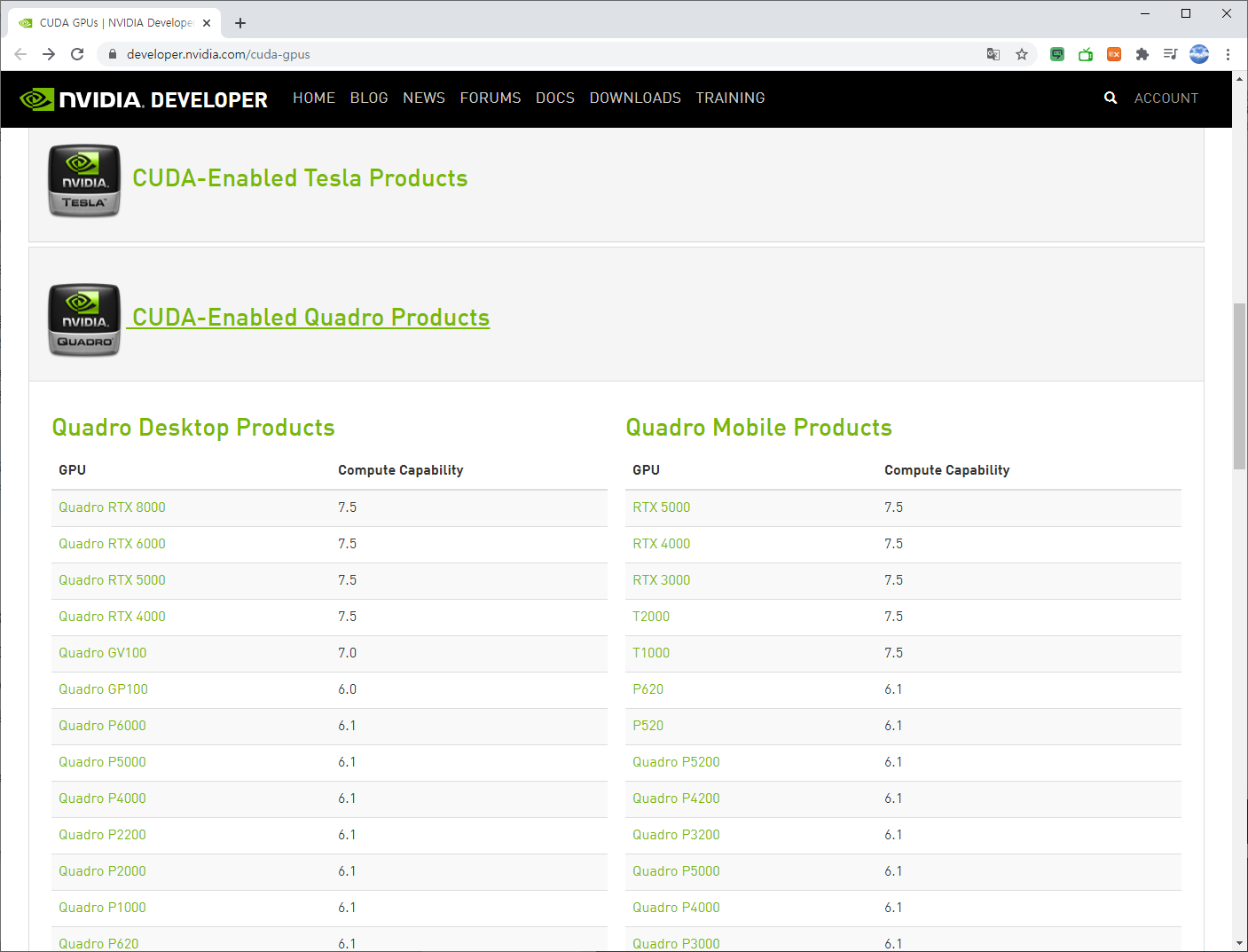Open the TRAINING menu item
This screenshot has height=952, width=1248.
730,98
